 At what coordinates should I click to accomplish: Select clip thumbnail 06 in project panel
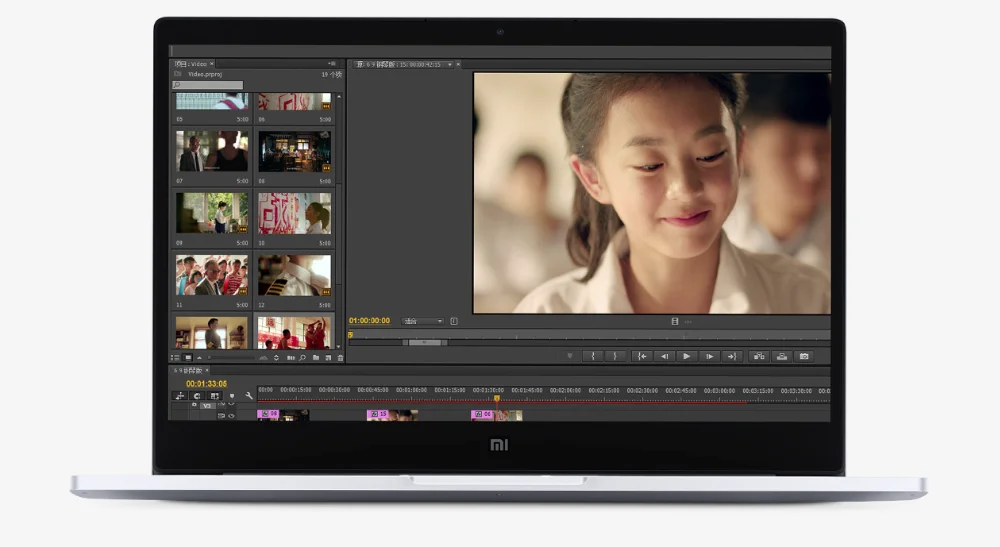click(294, 101)
